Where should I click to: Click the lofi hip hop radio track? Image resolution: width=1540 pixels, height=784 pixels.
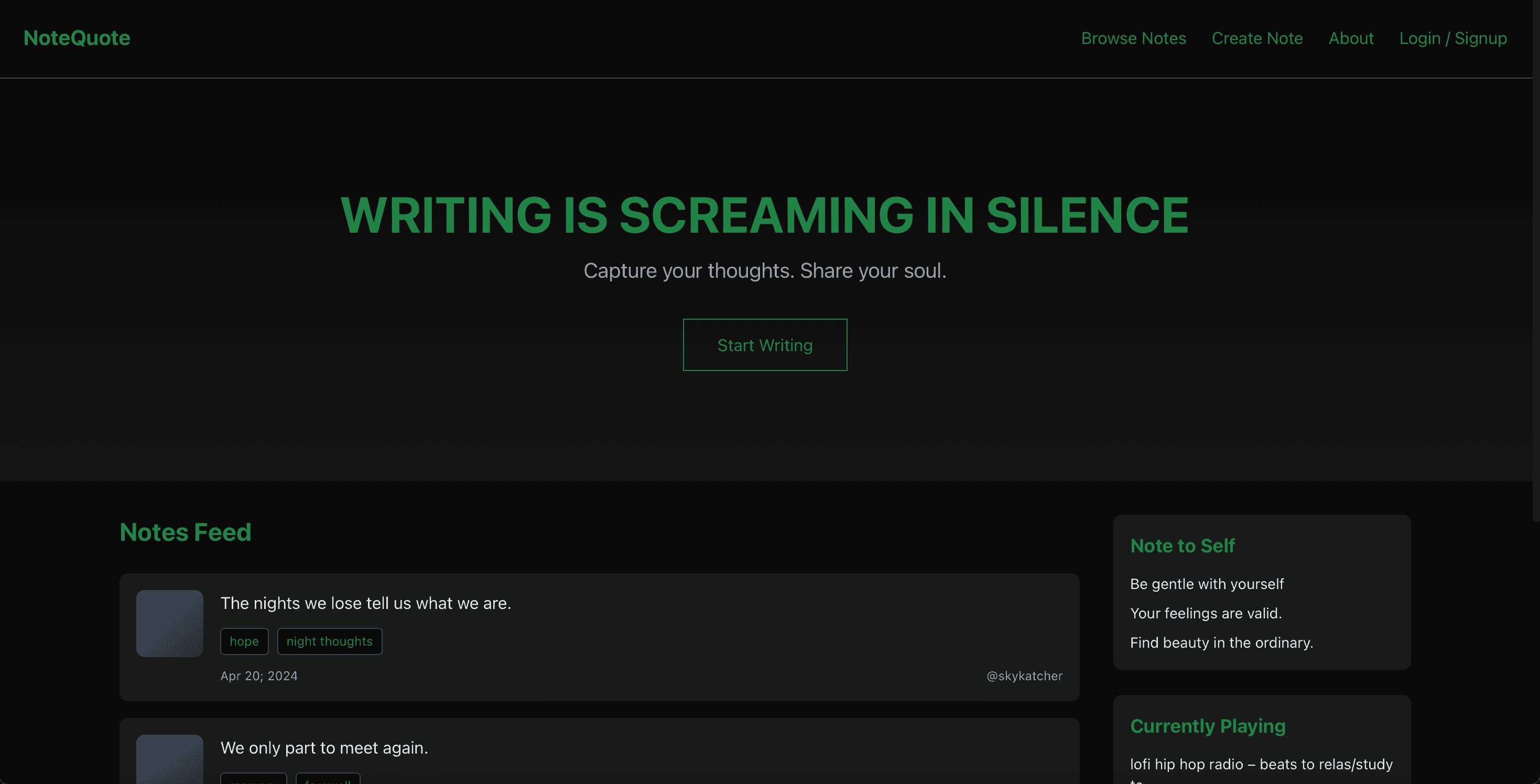click(x=1261, y=764)
